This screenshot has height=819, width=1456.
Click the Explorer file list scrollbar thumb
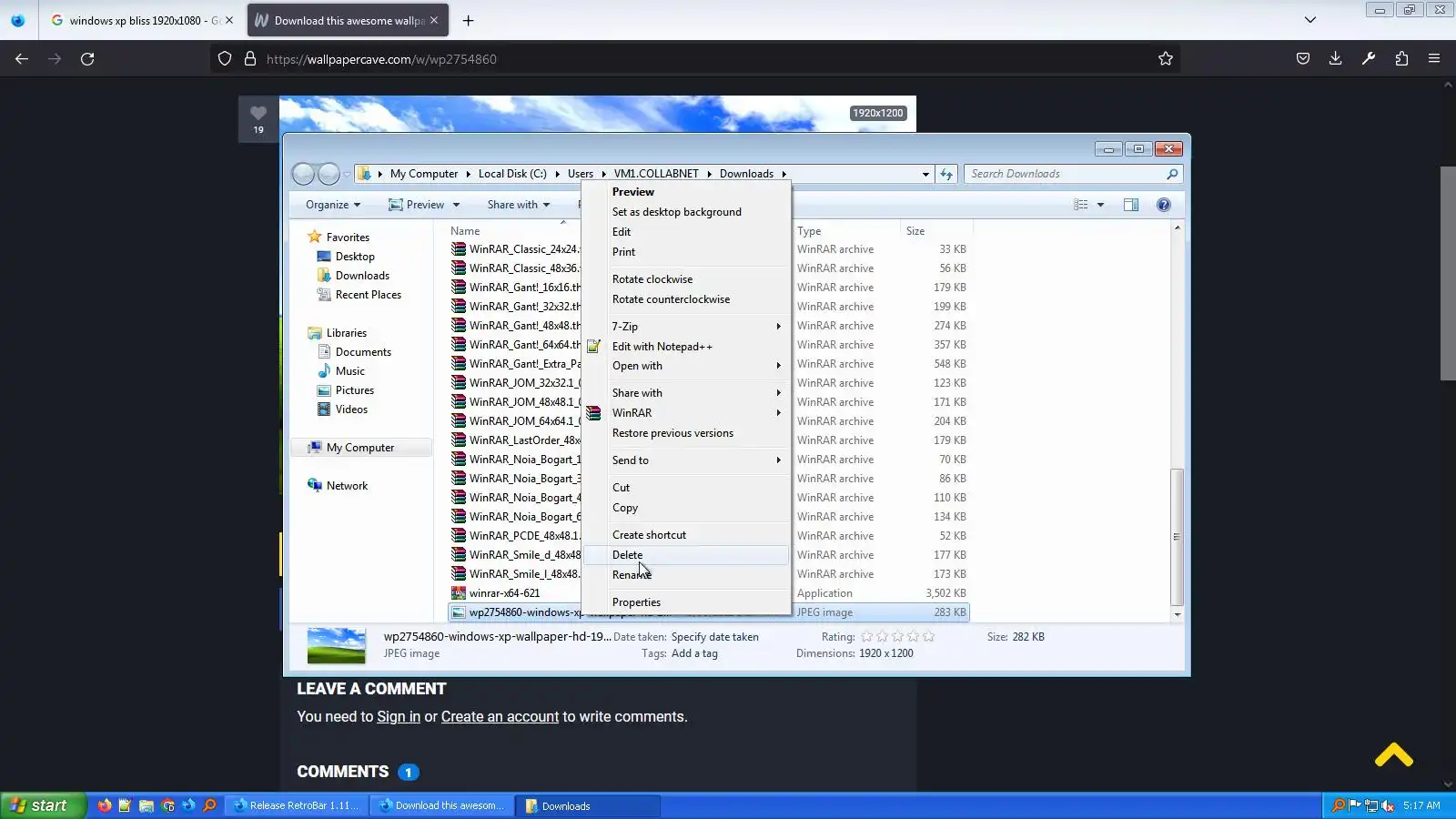[x=1177, y=537]
